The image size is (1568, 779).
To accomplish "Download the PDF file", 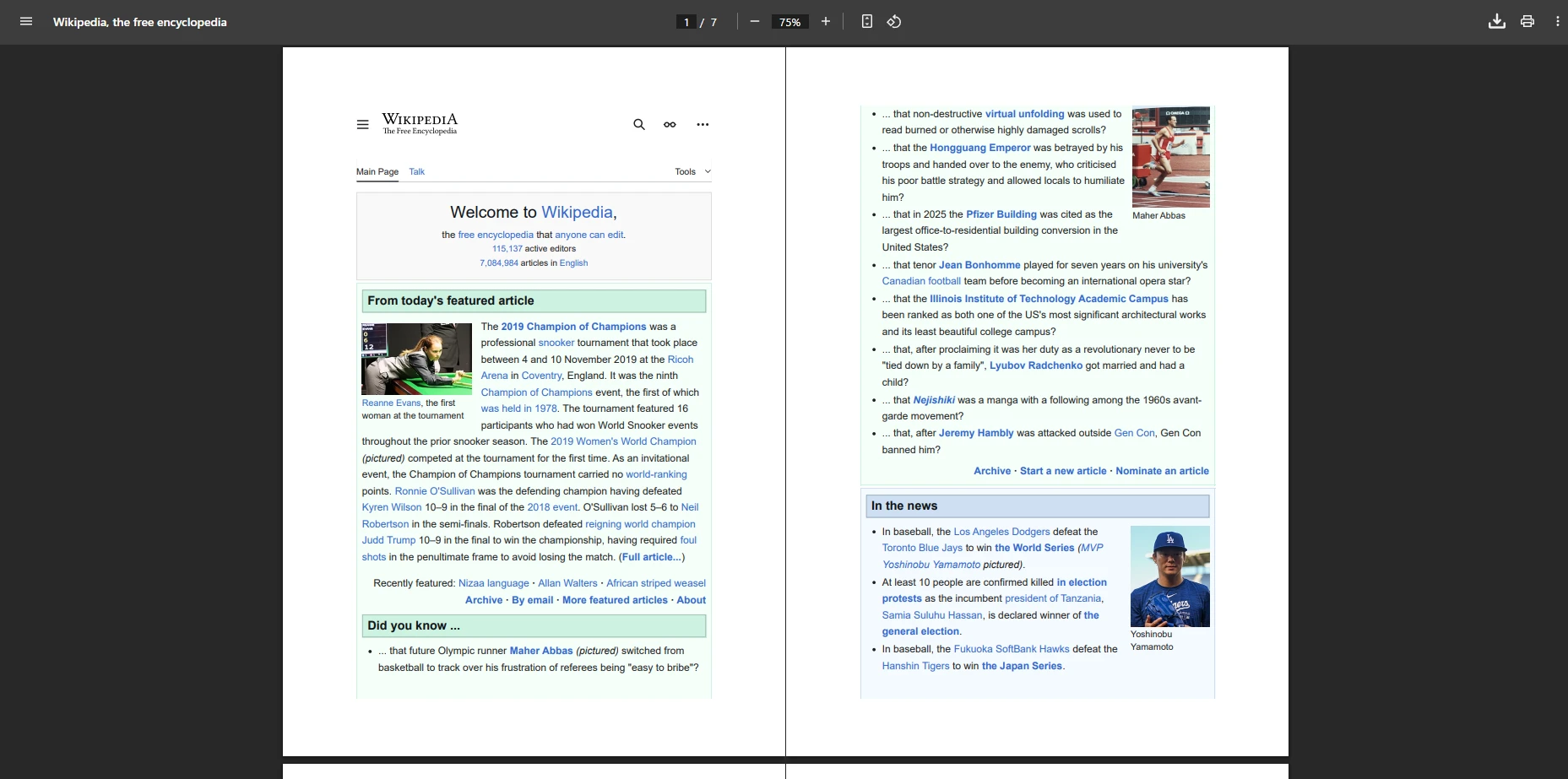I will 1496,22.
